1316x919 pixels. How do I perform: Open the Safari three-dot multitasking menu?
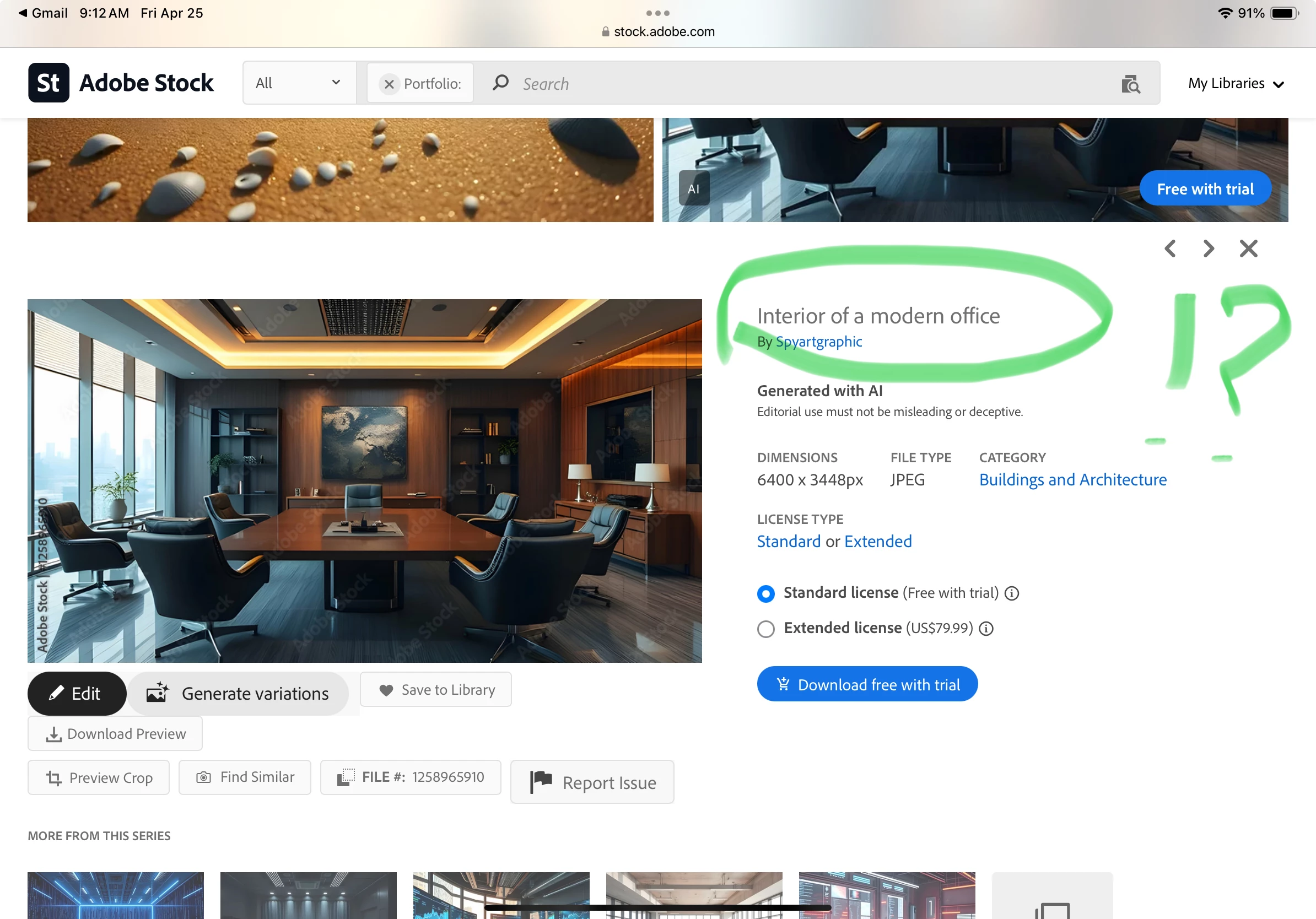pos(657,13)
